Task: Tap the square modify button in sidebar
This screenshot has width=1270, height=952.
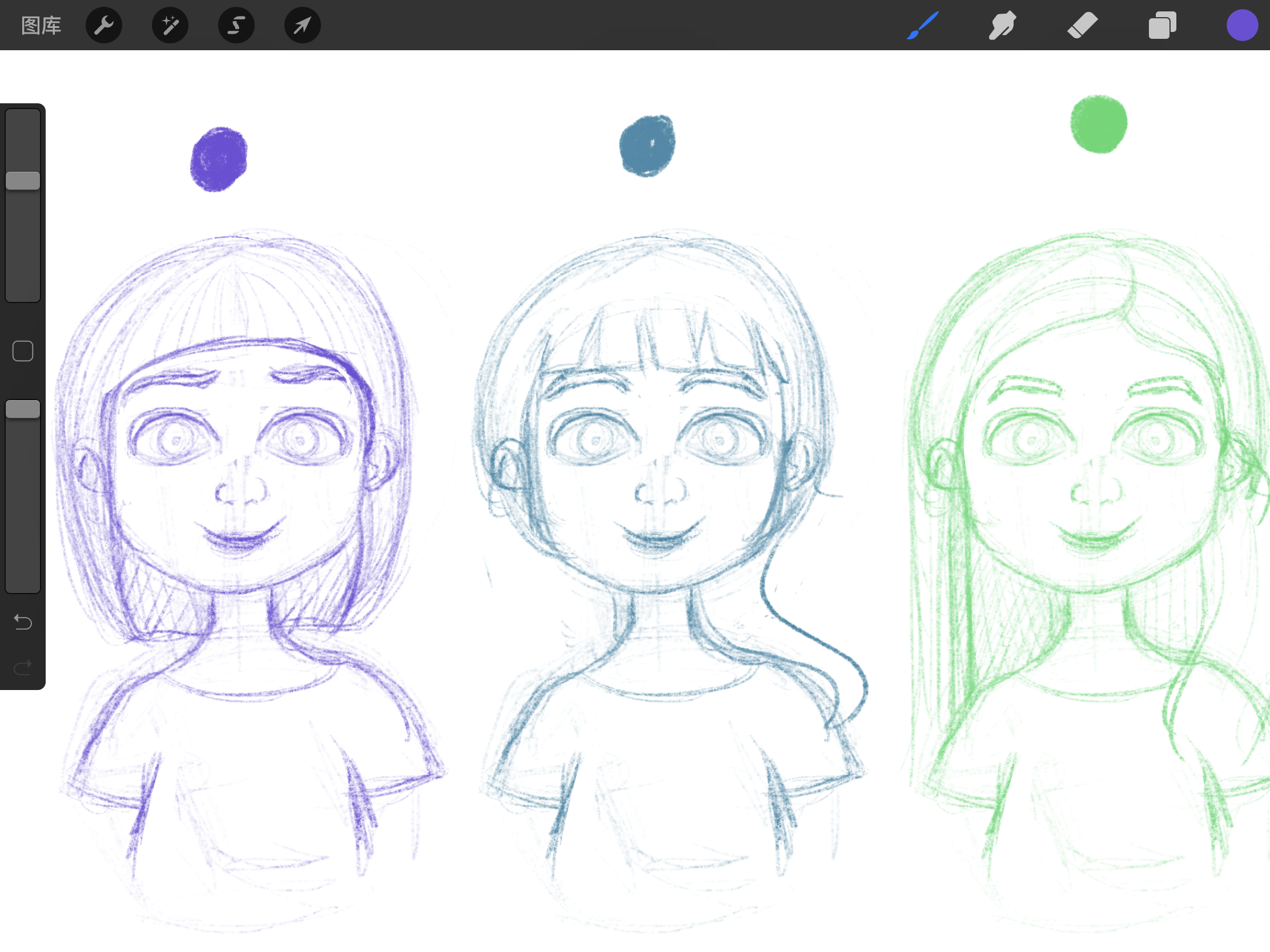Action: pos(23,351)
